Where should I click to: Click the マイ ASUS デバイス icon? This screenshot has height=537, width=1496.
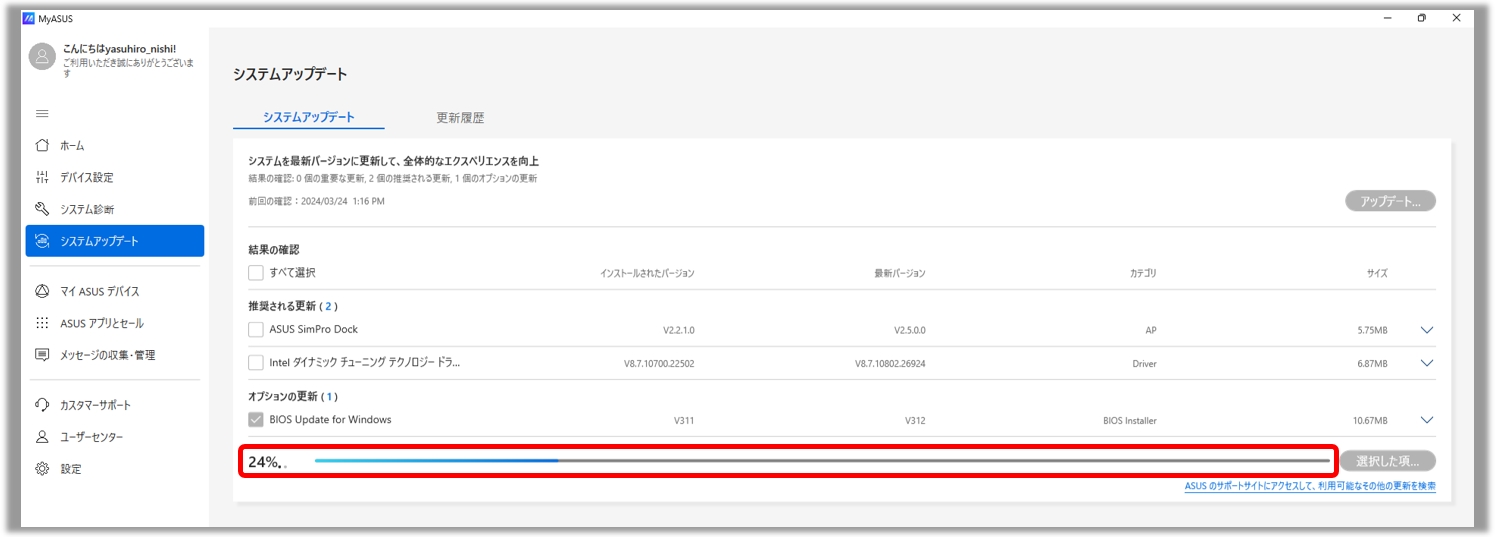[42, 291]
